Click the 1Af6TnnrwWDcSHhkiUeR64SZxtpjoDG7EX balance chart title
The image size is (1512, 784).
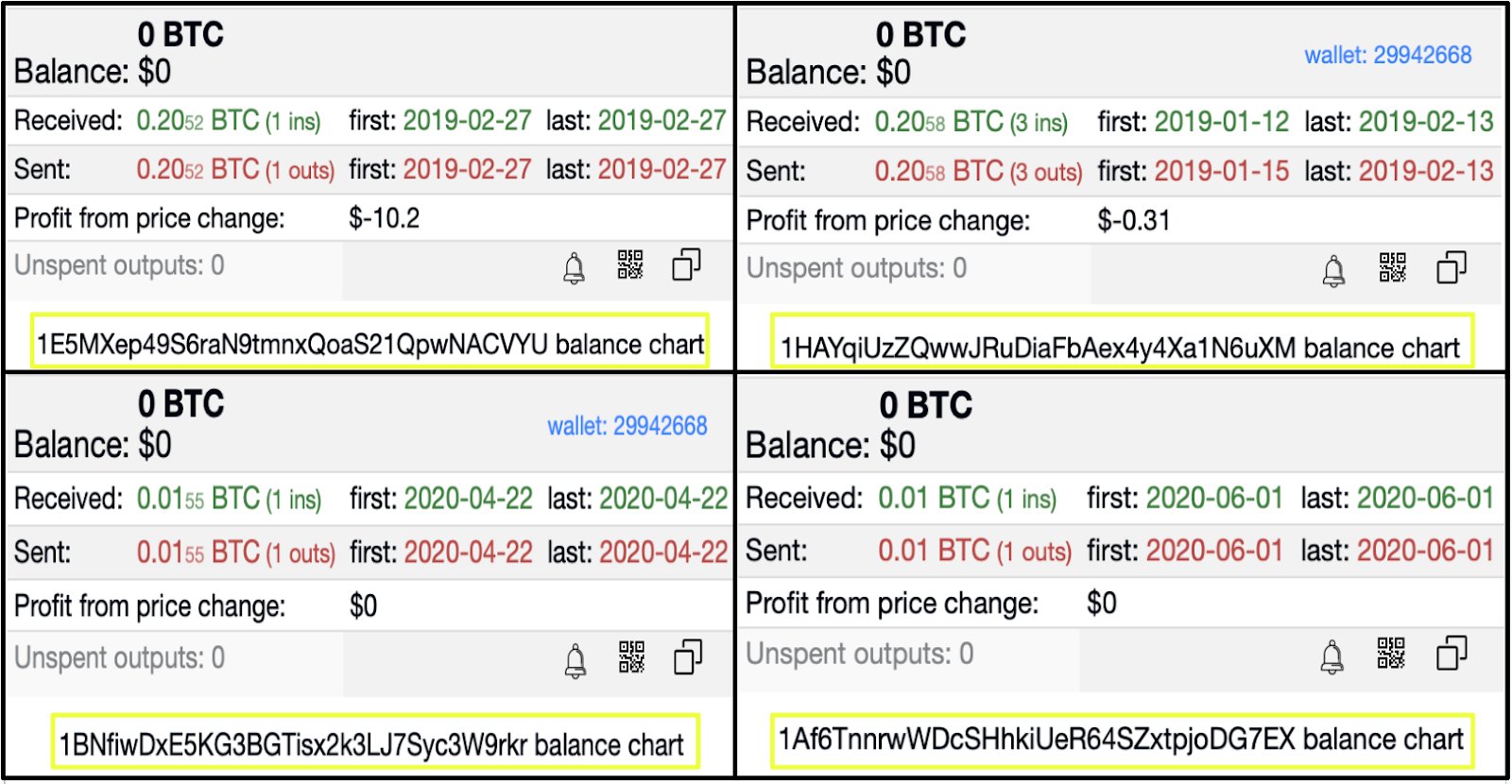(x=1120, y=739)
